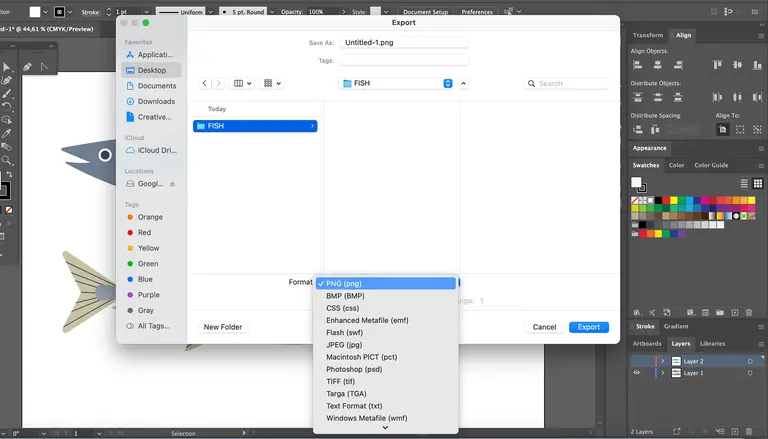
Task: Switch to the Libraries tab
Action: point(712,343)
